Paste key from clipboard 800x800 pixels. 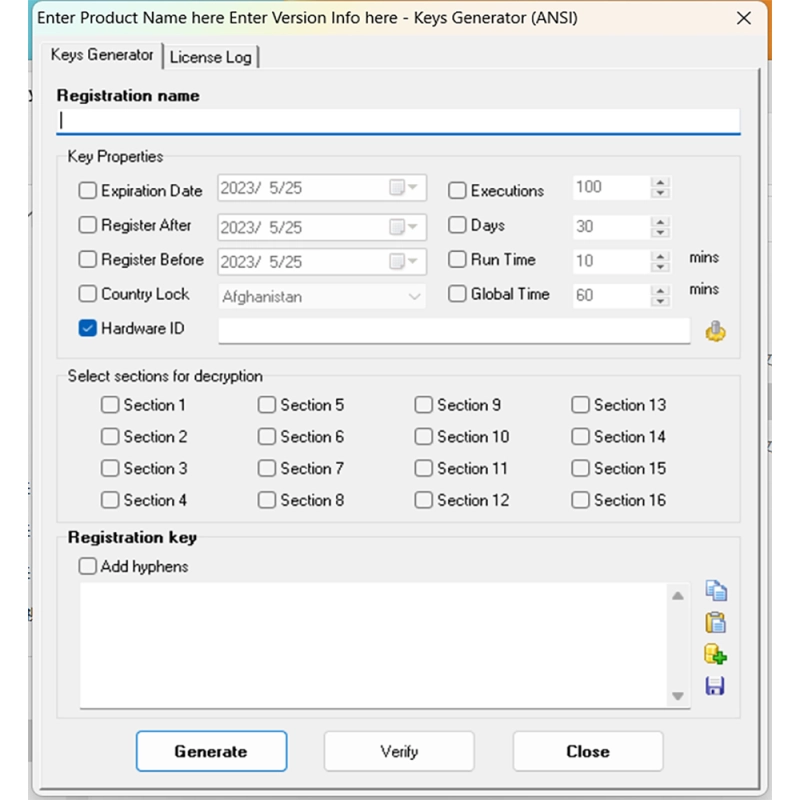click(716, 622)
